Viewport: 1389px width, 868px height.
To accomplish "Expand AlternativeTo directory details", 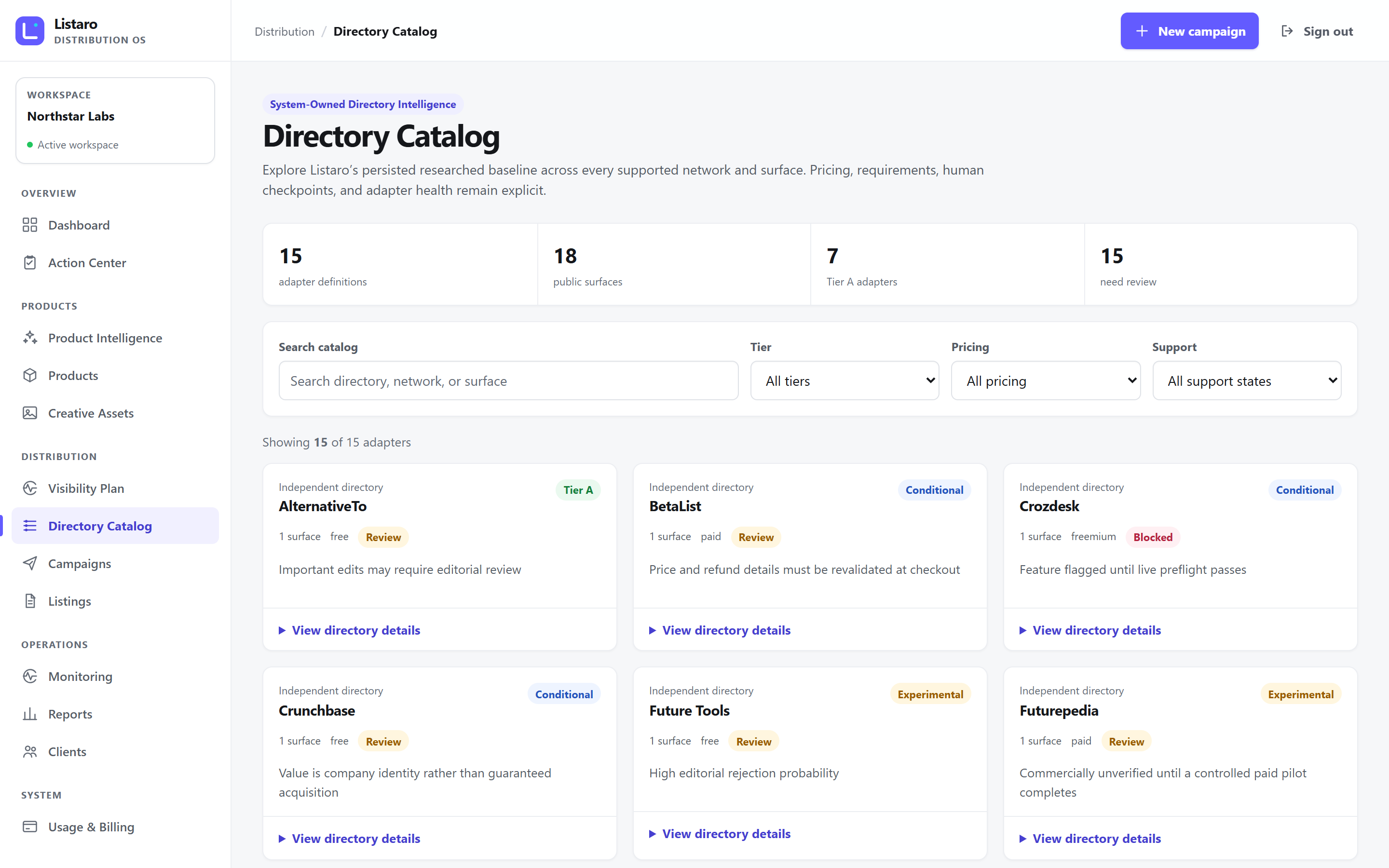I will 350,630.
